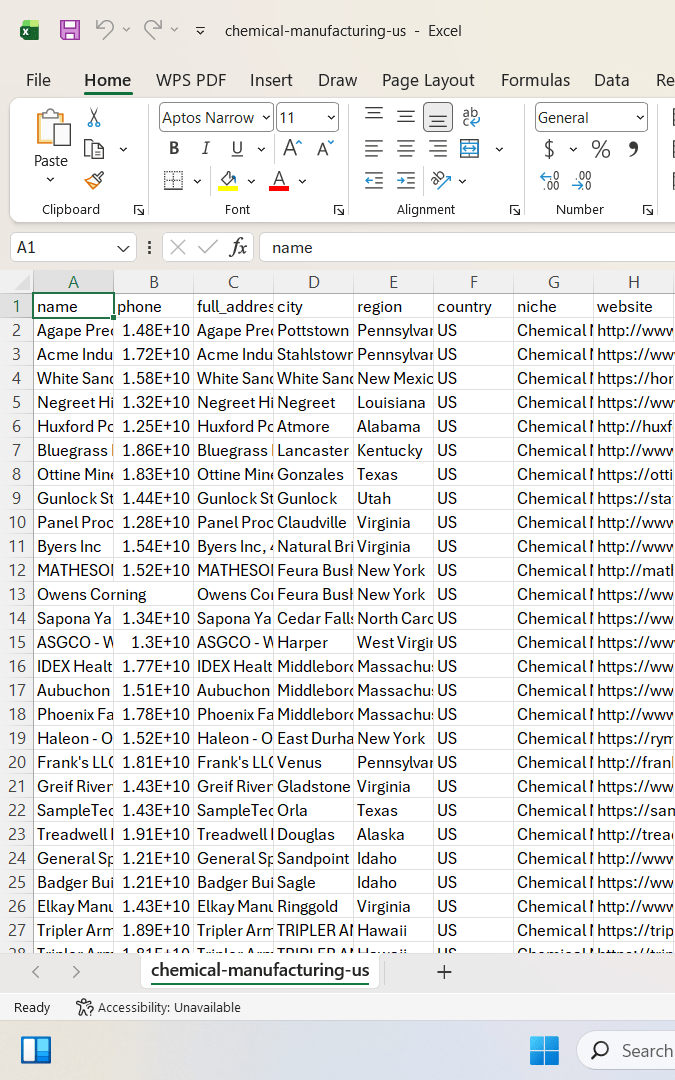
Task: Click Accounting Number Format dollar icon
Action: point(549,149)
